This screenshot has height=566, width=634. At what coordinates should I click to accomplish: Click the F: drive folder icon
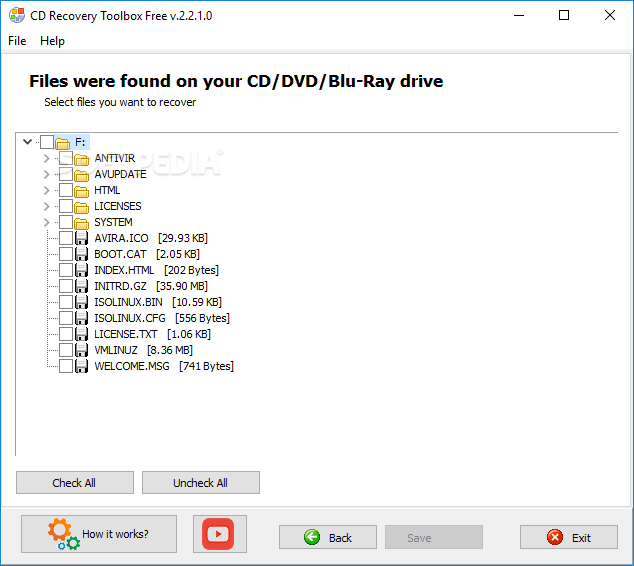[x=62, y=143]
